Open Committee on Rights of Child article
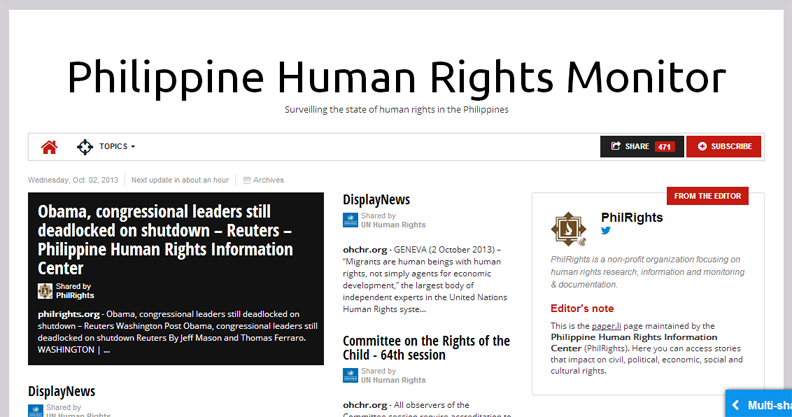This screenshot has width=792, height=417. [426, 348]
